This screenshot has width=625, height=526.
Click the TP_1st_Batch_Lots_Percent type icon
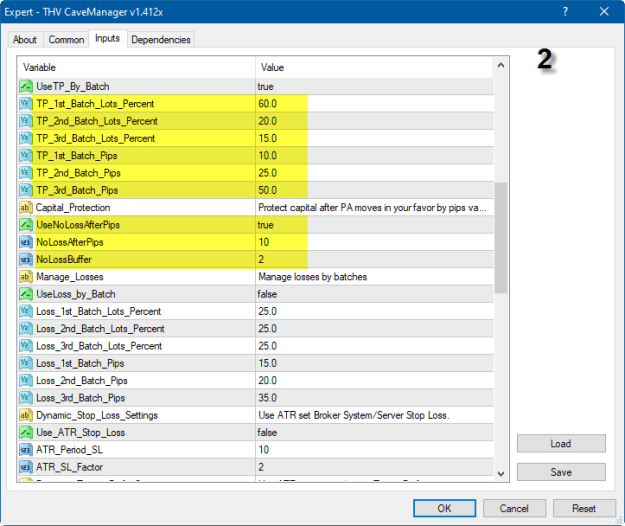[26, 104]
